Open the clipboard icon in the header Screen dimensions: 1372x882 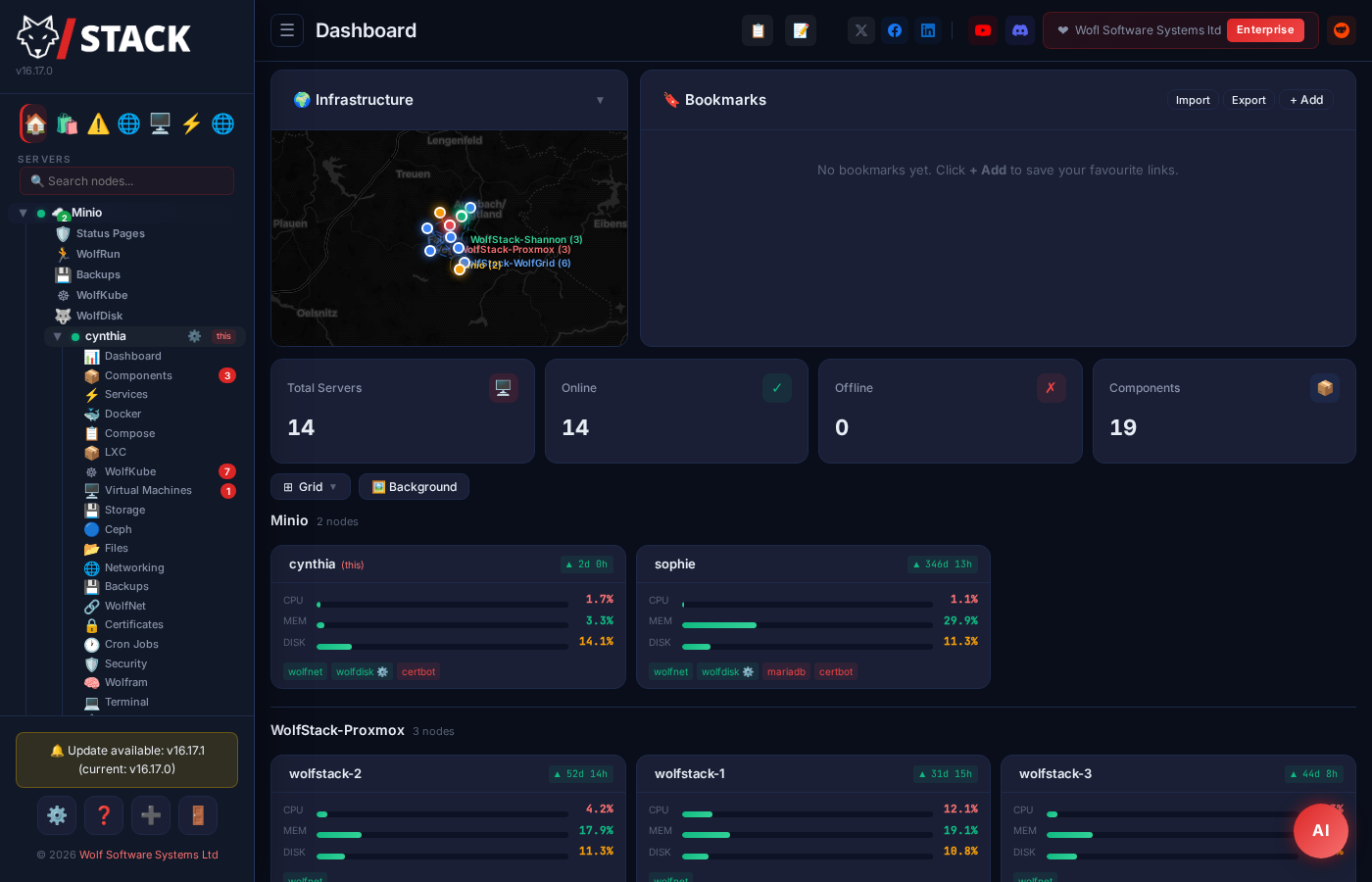click(758, 30)
